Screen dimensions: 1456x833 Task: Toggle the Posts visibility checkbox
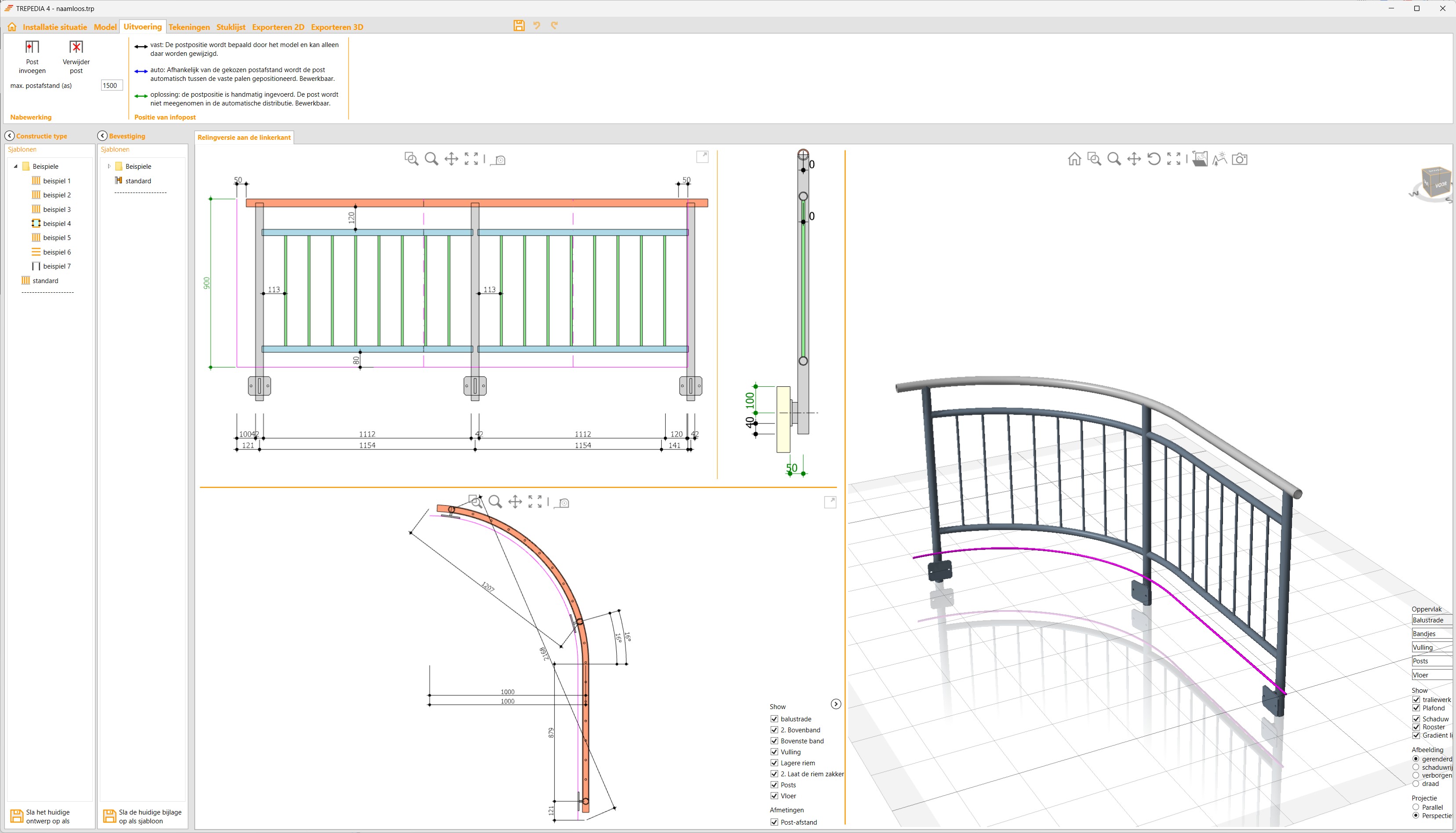pos(774,785)
